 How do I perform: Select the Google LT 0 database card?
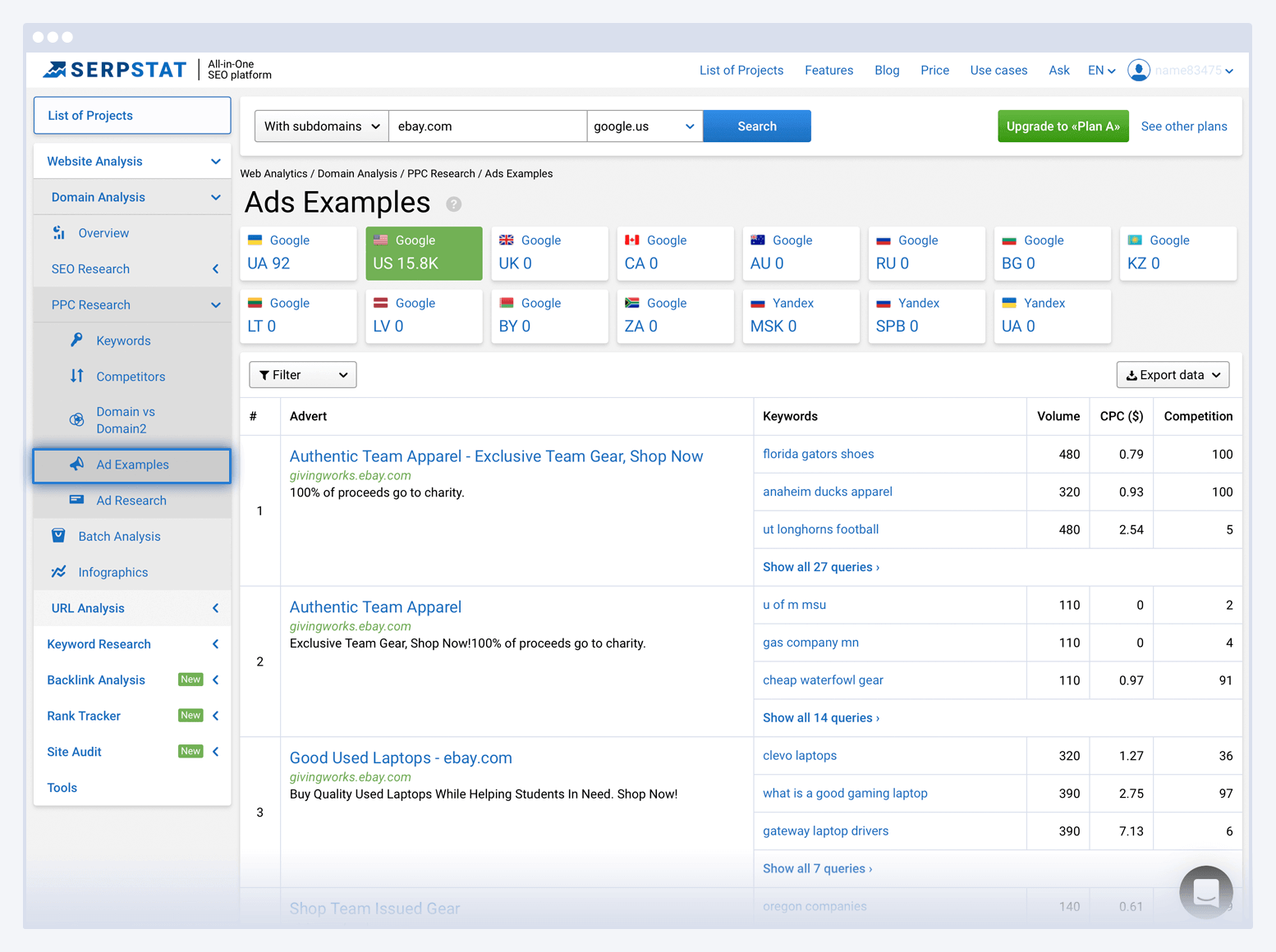[x=298, y=316]
